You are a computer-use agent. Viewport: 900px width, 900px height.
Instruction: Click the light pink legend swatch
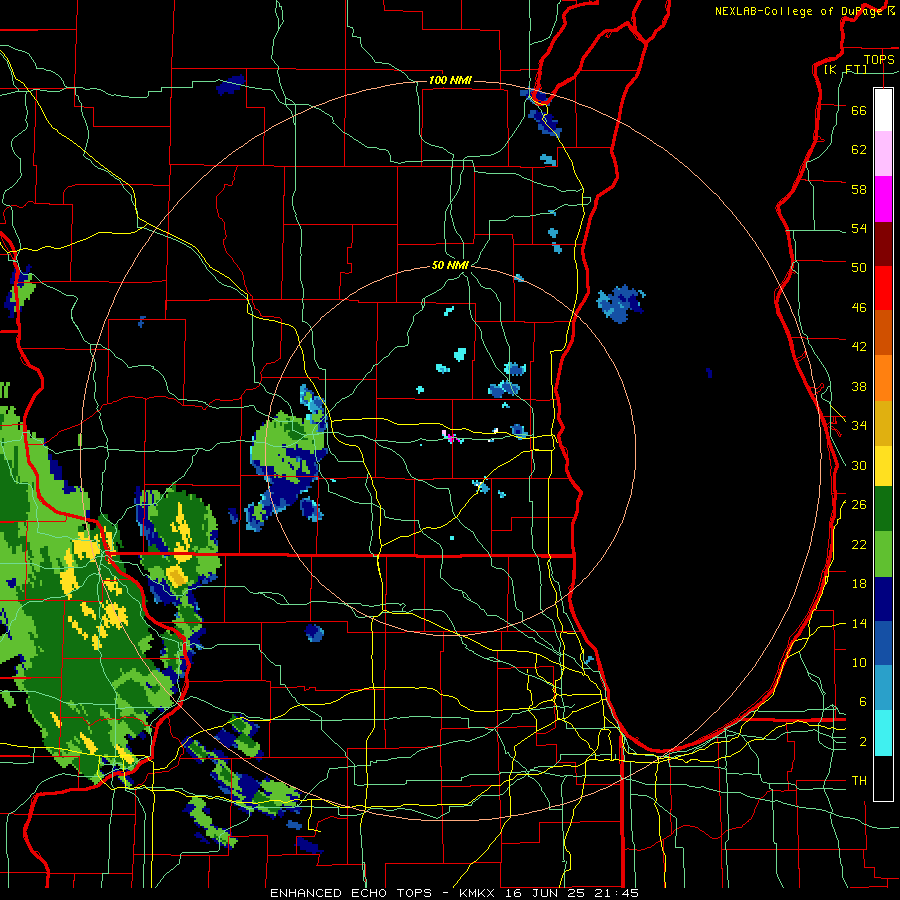click(x=883, y=153)
